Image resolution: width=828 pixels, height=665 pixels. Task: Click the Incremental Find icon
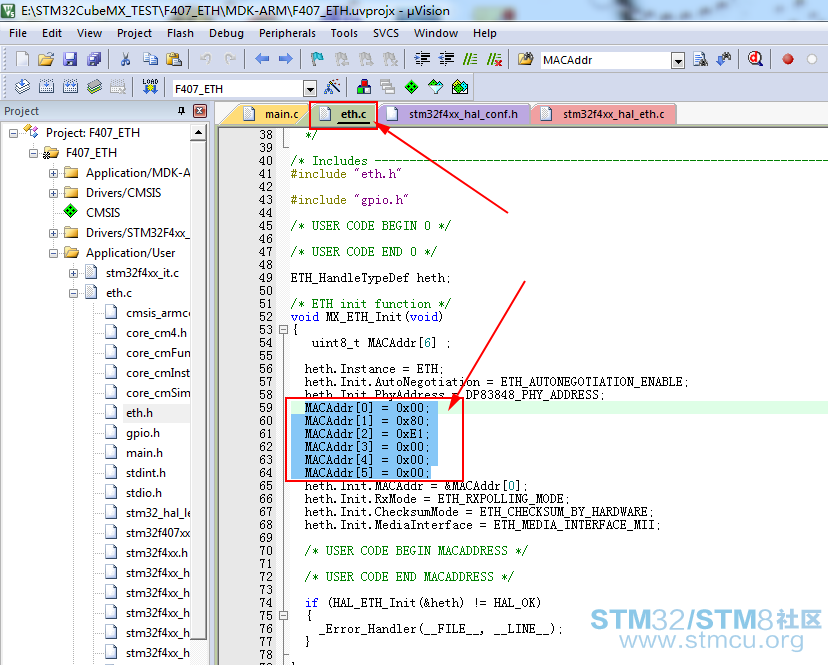point(724,59)
